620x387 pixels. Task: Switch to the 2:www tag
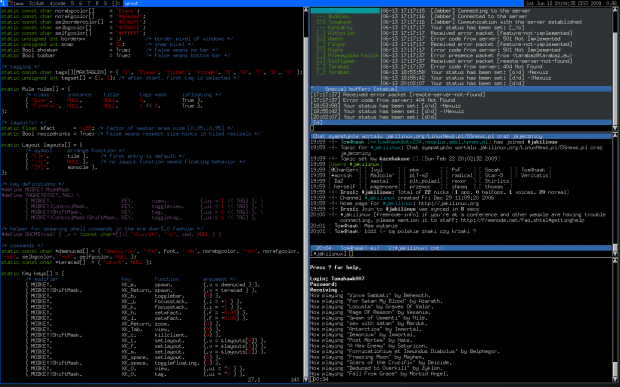(16, 3)
